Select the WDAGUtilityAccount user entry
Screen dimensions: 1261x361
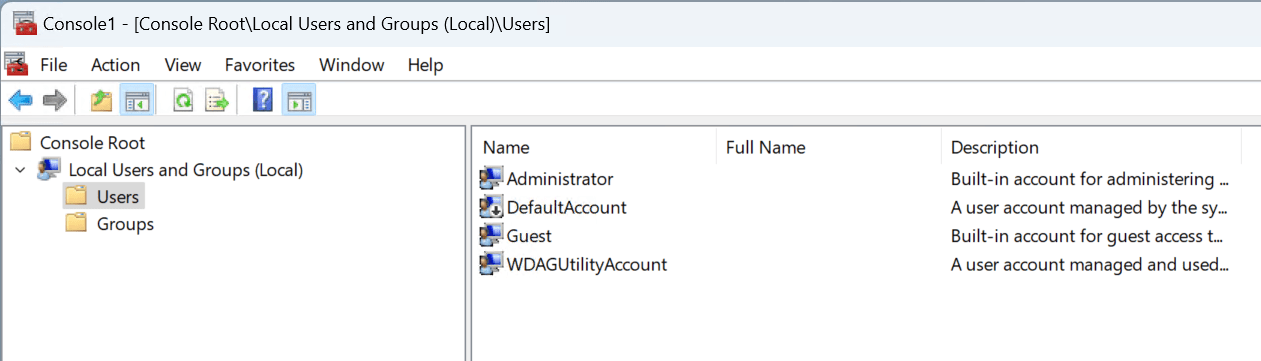tap(587, 265)
